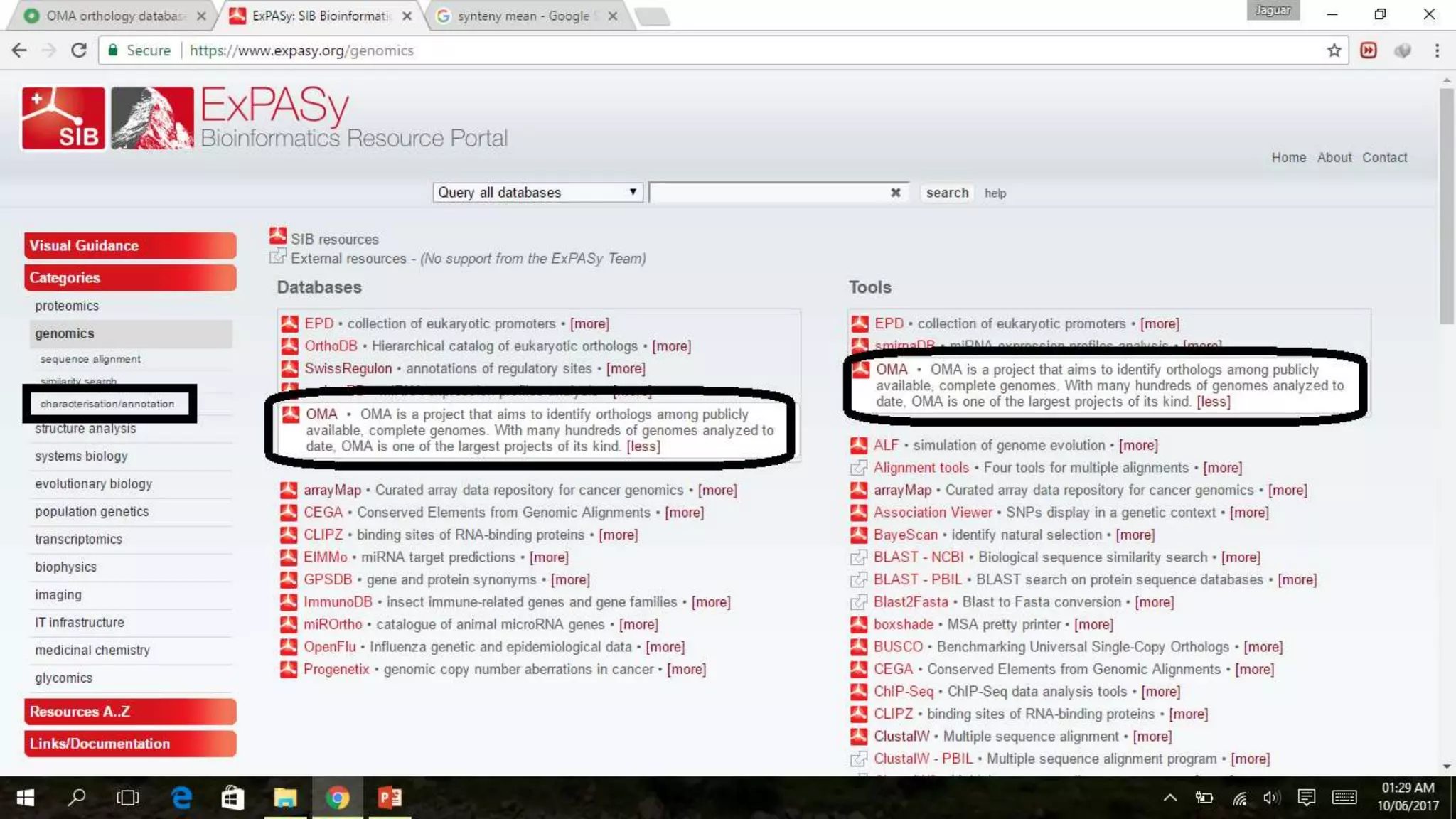Bookmark page with star icon
This screenshot has width=1456, height=819.
click(1334, 50)
